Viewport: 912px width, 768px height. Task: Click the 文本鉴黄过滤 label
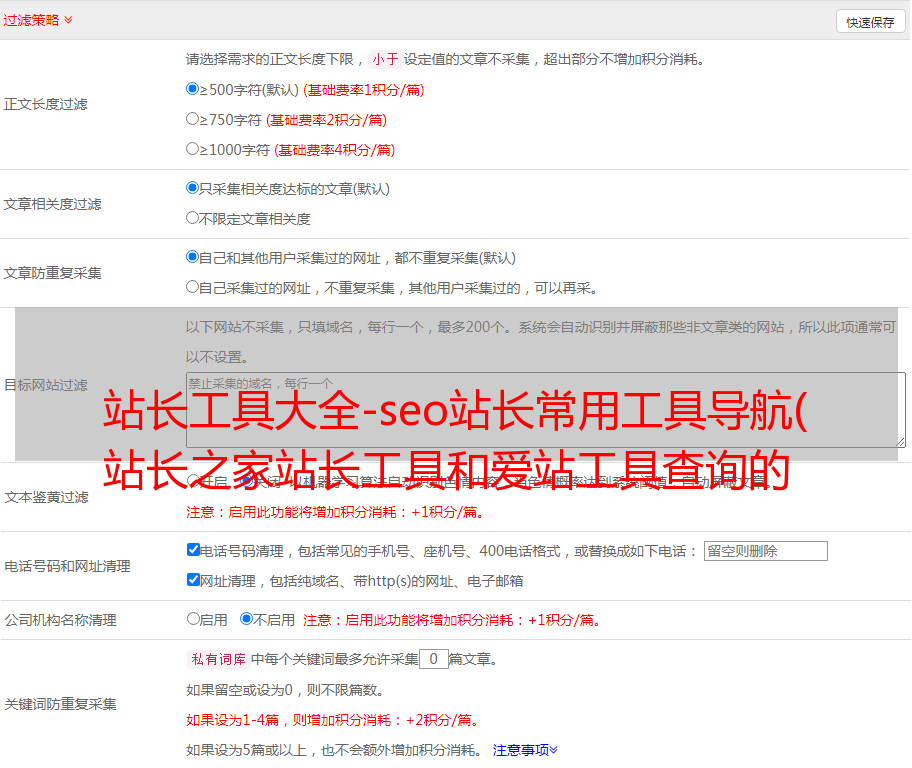point(46,497)
